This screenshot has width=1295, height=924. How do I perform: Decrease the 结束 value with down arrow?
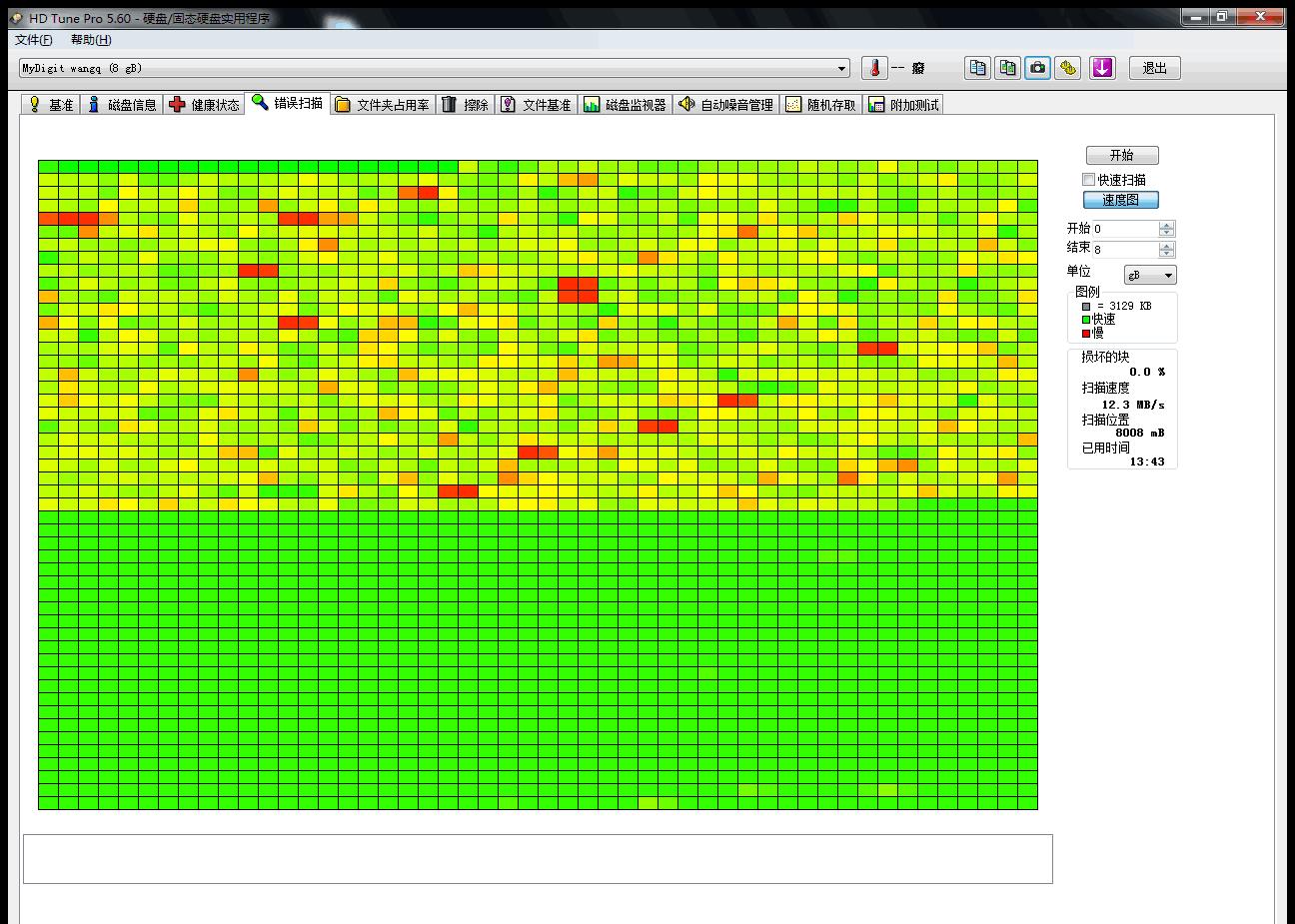click(1167, 254)
